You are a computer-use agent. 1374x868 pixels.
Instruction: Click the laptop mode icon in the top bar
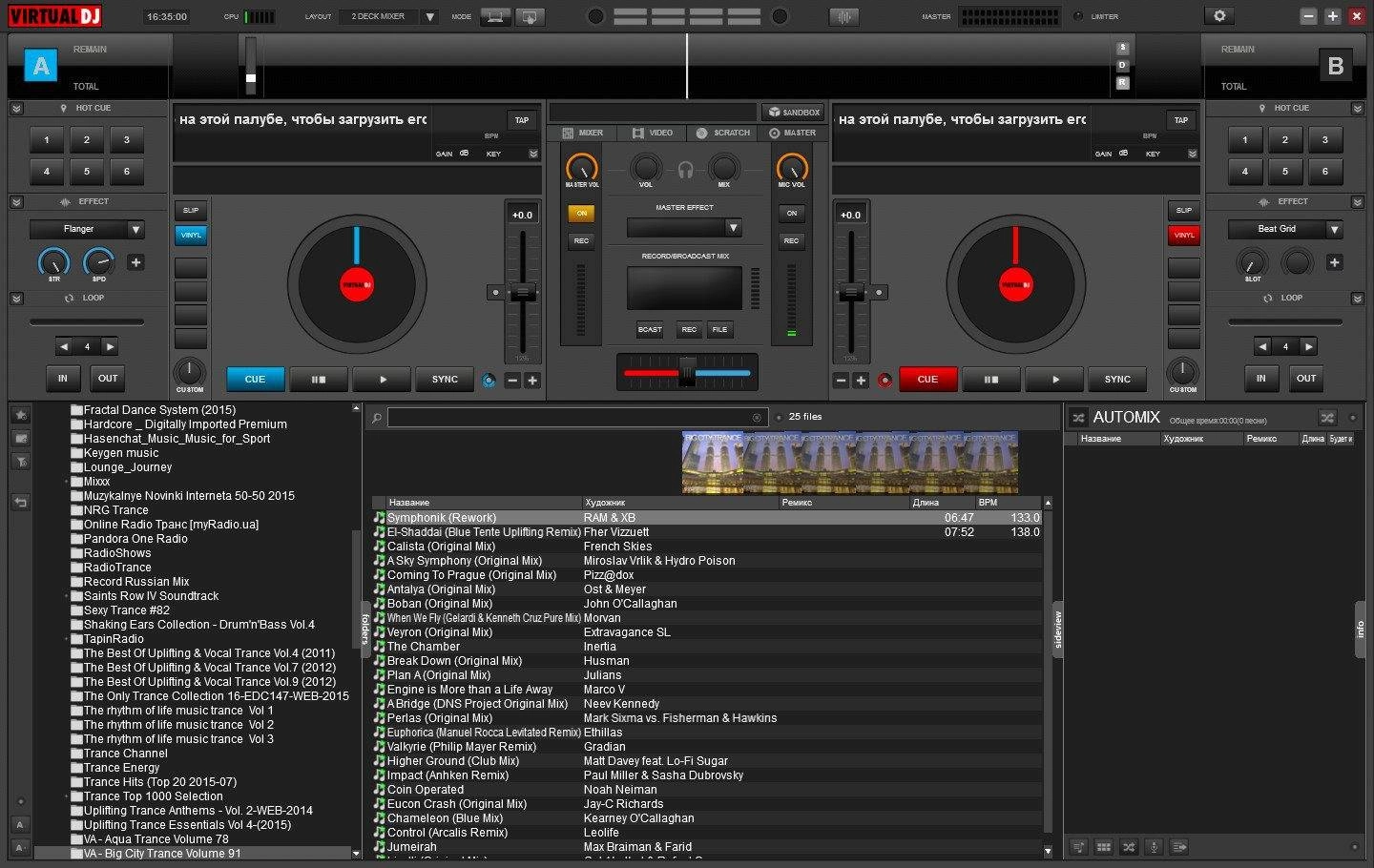coord(495,16)
